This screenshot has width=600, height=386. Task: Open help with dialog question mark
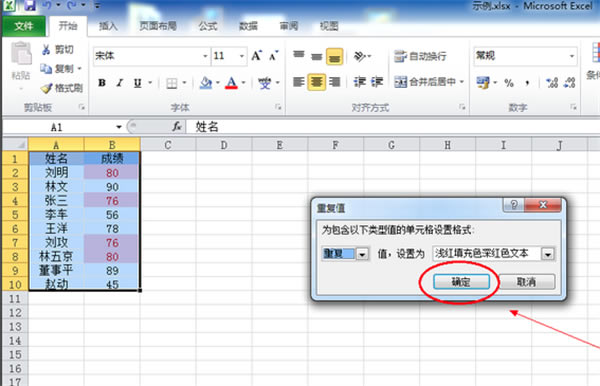(514, 205)
